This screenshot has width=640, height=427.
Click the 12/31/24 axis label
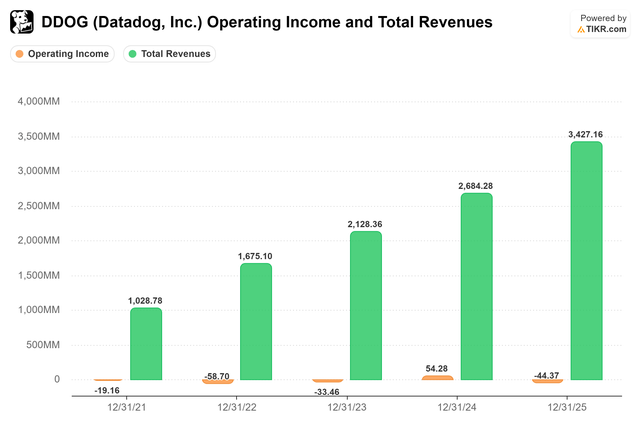point(457,407)
